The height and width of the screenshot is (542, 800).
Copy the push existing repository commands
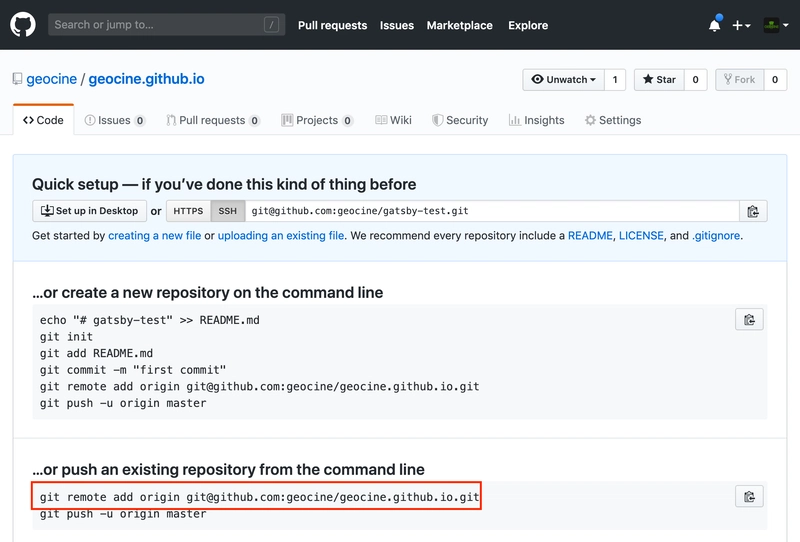749,497
